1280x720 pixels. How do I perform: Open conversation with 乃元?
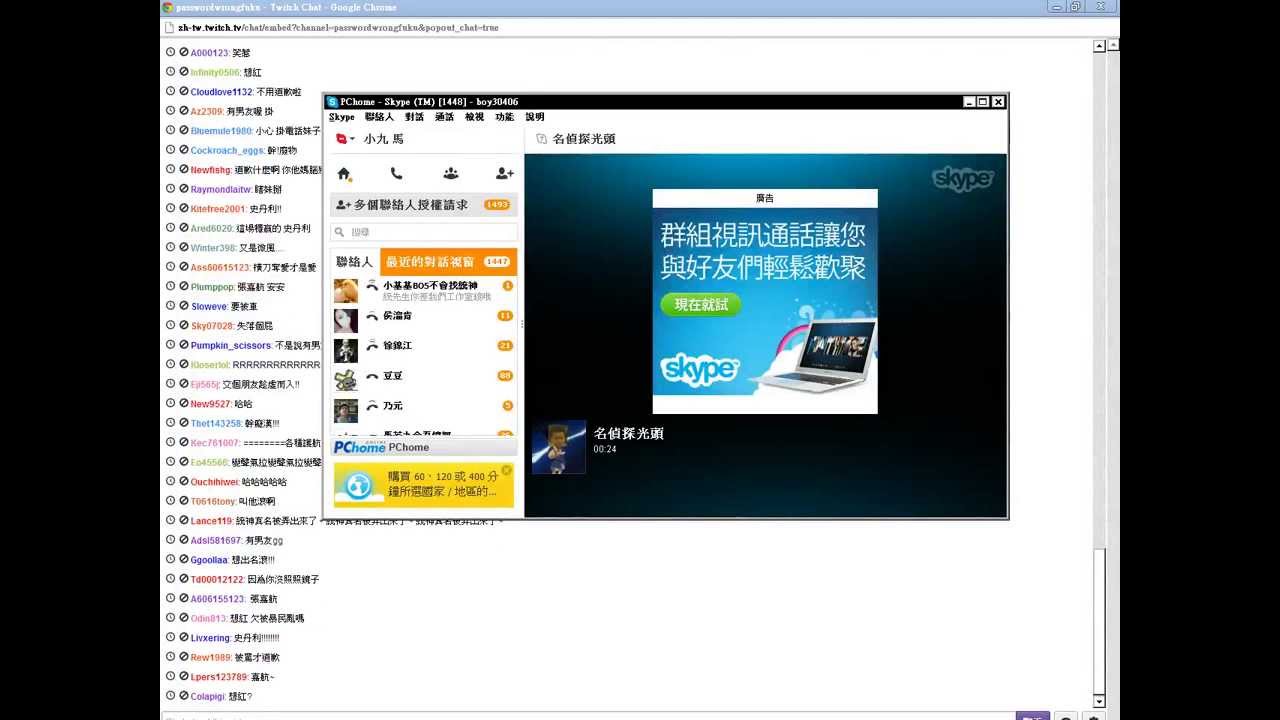point(424,410)
